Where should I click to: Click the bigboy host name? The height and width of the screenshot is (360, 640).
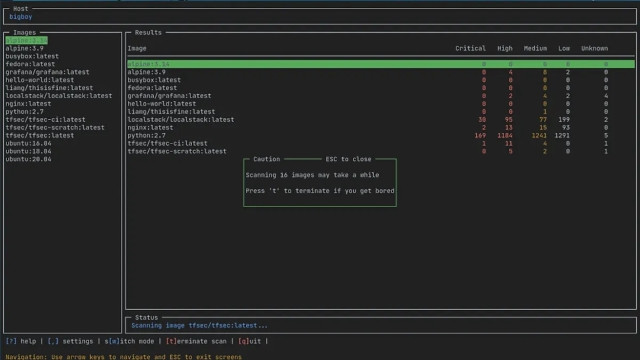pyautogui.click(x=20, y=17)
